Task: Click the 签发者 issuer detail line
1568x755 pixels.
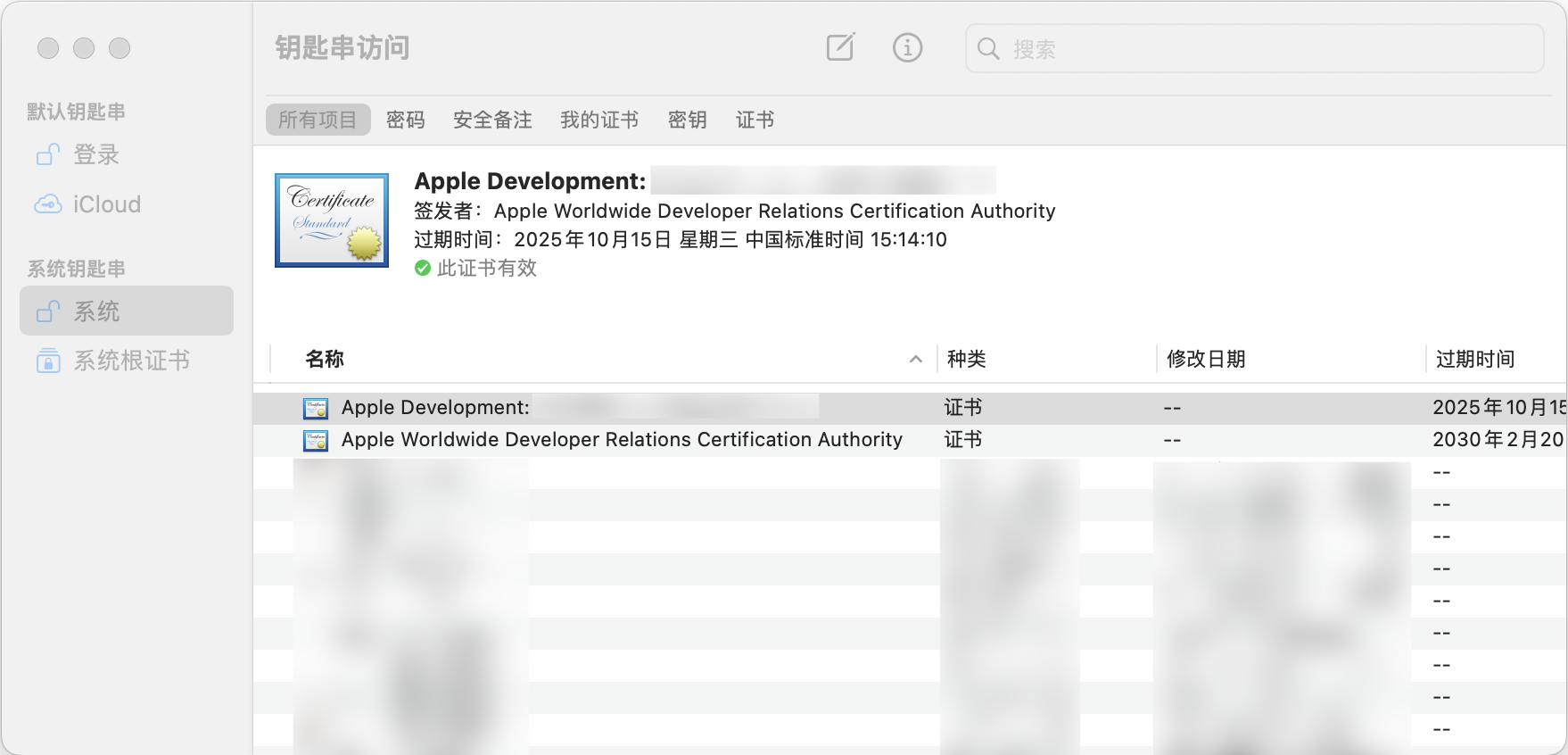Action: [x=735, y=211]
